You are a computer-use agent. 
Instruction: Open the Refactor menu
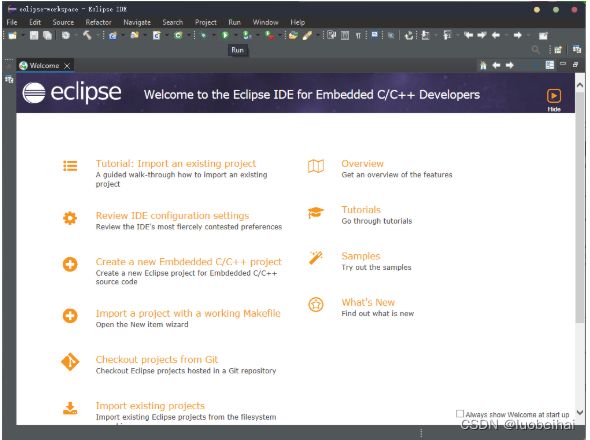98,22
